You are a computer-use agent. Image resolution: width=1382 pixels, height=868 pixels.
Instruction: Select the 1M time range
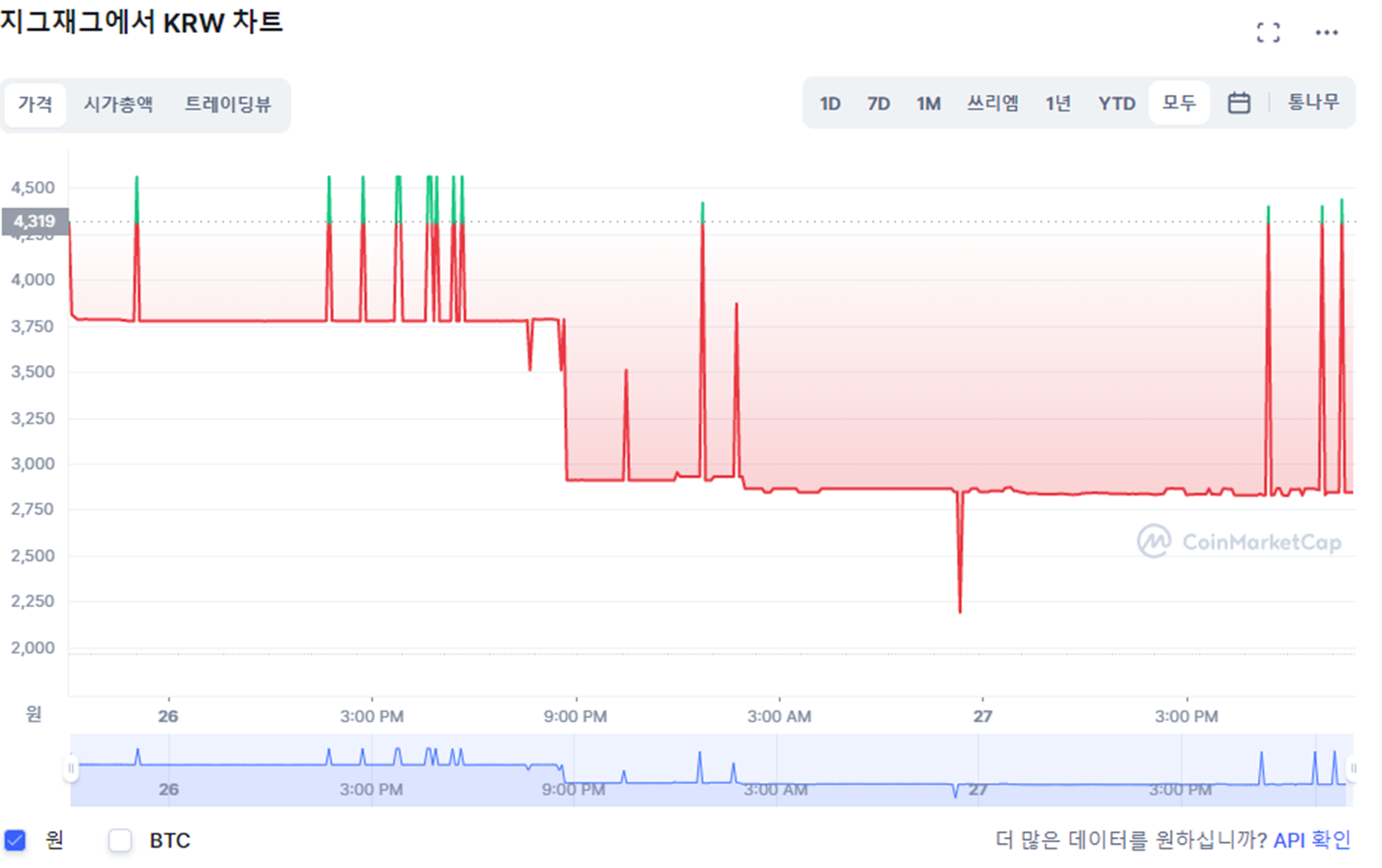[x=928, y=104]
